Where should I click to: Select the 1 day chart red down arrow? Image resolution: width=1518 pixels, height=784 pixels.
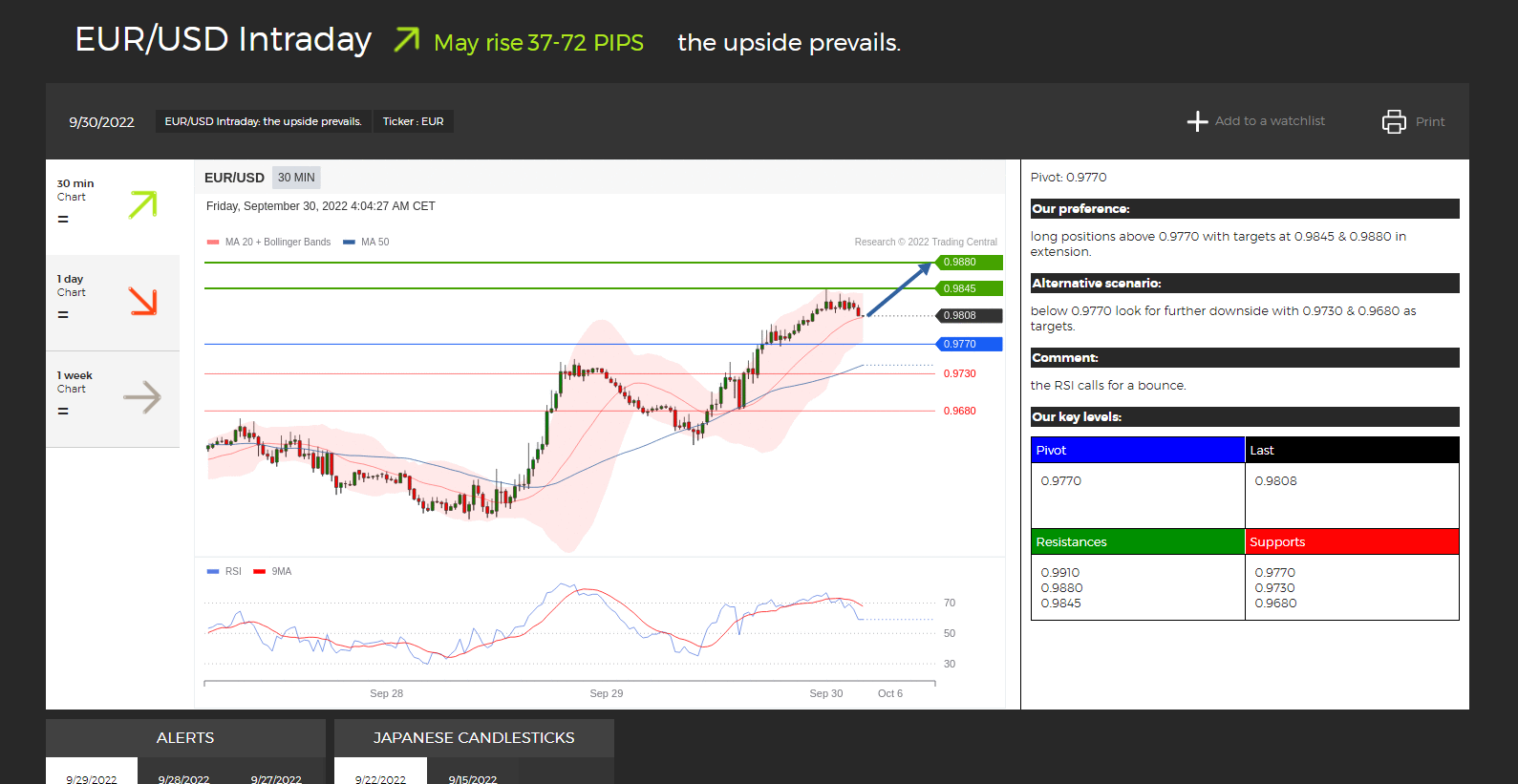coord(142,301)
